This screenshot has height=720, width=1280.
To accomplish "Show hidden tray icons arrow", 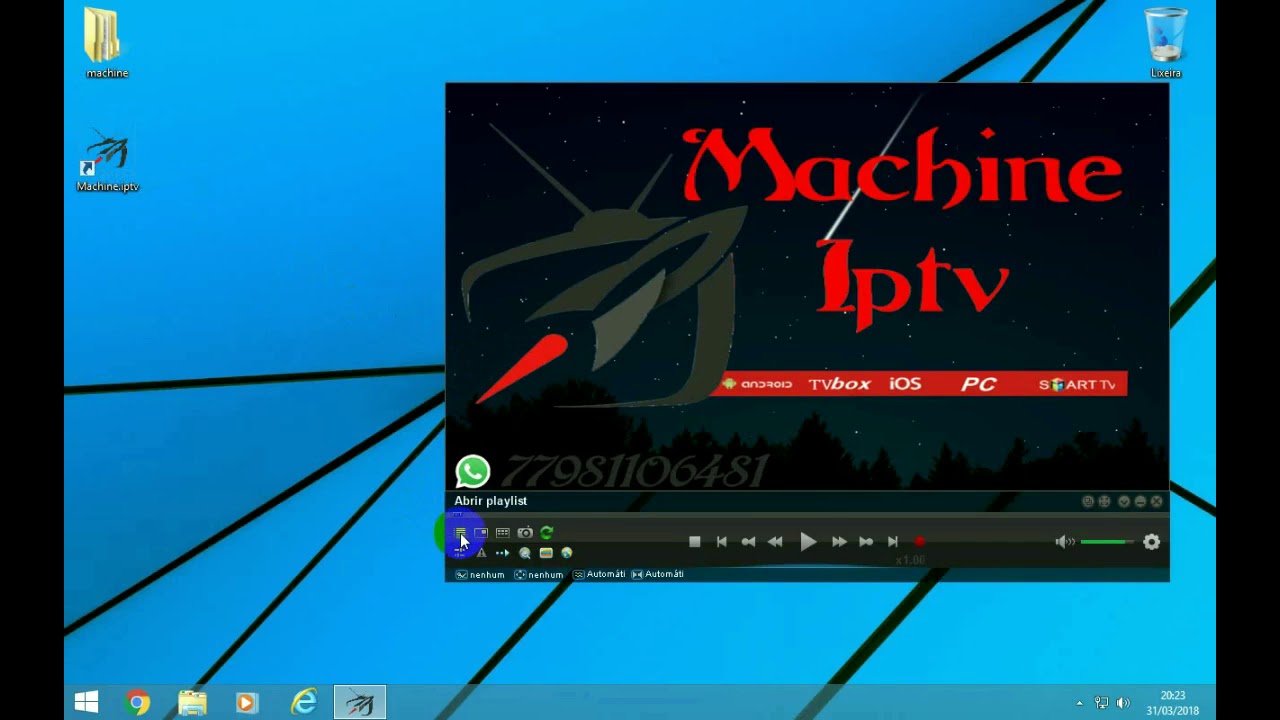I will click(1079, 704).
